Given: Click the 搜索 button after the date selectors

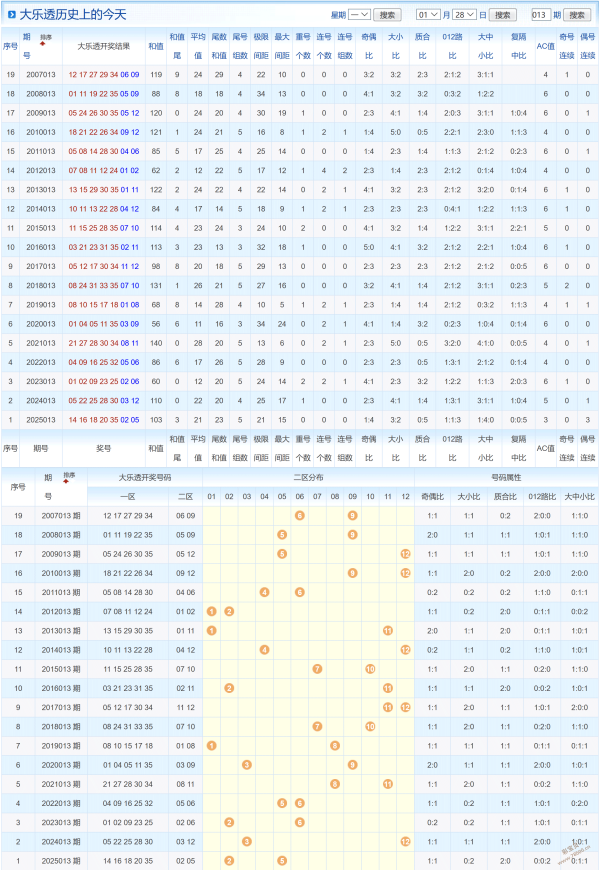Looking at the screenshot, I should coord(504,15).
